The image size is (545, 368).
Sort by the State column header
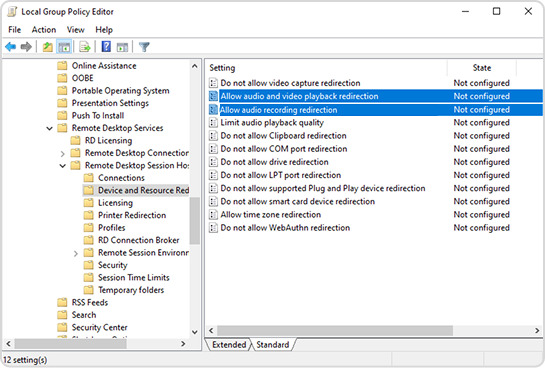482,68
